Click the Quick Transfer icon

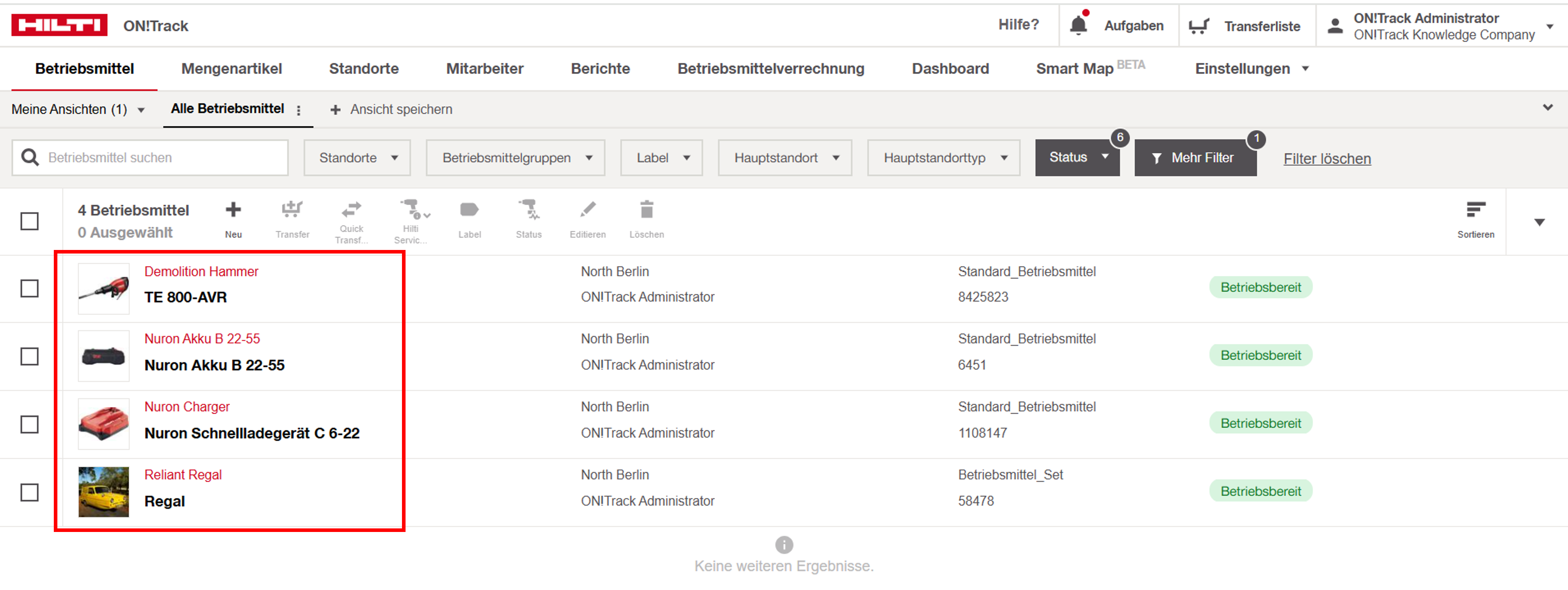(351, 210)
